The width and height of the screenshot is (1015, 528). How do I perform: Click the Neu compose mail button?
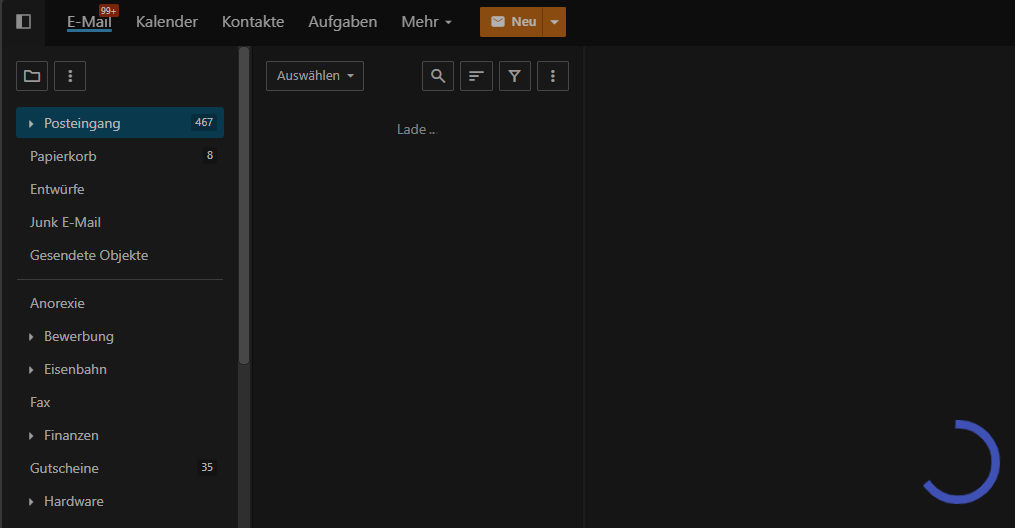512,22
